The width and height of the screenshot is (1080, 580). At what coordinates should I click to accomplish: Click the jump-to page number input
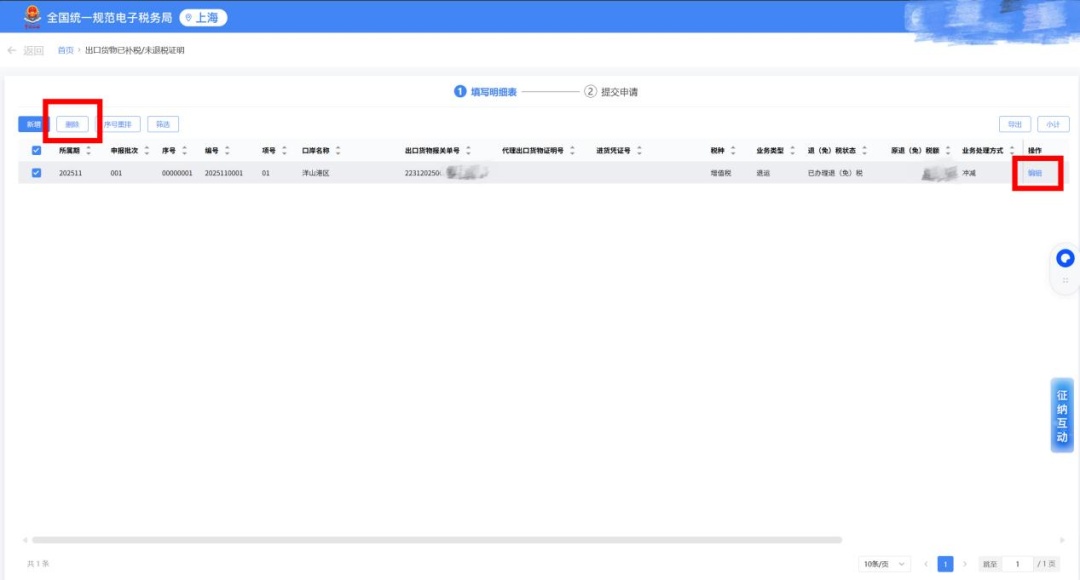pyautogui.click(x=1017, y=564)
